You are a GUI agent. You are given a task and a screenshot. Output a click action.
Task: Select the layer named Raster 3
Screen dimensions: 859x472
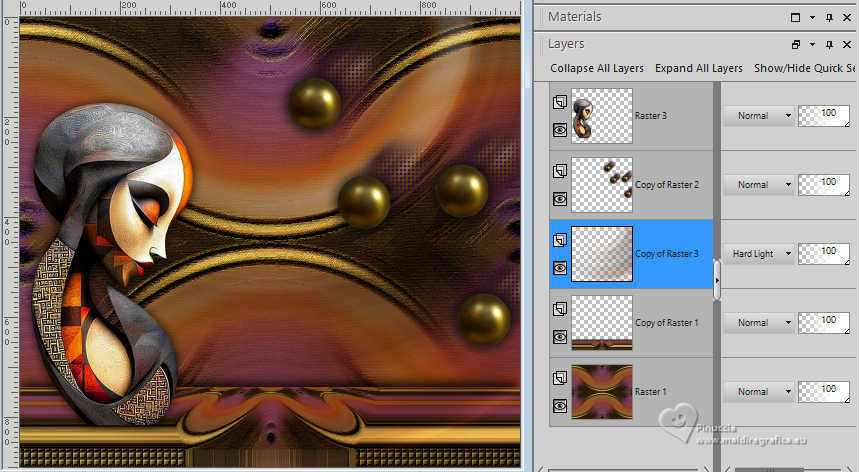click(x=651, y=116)
